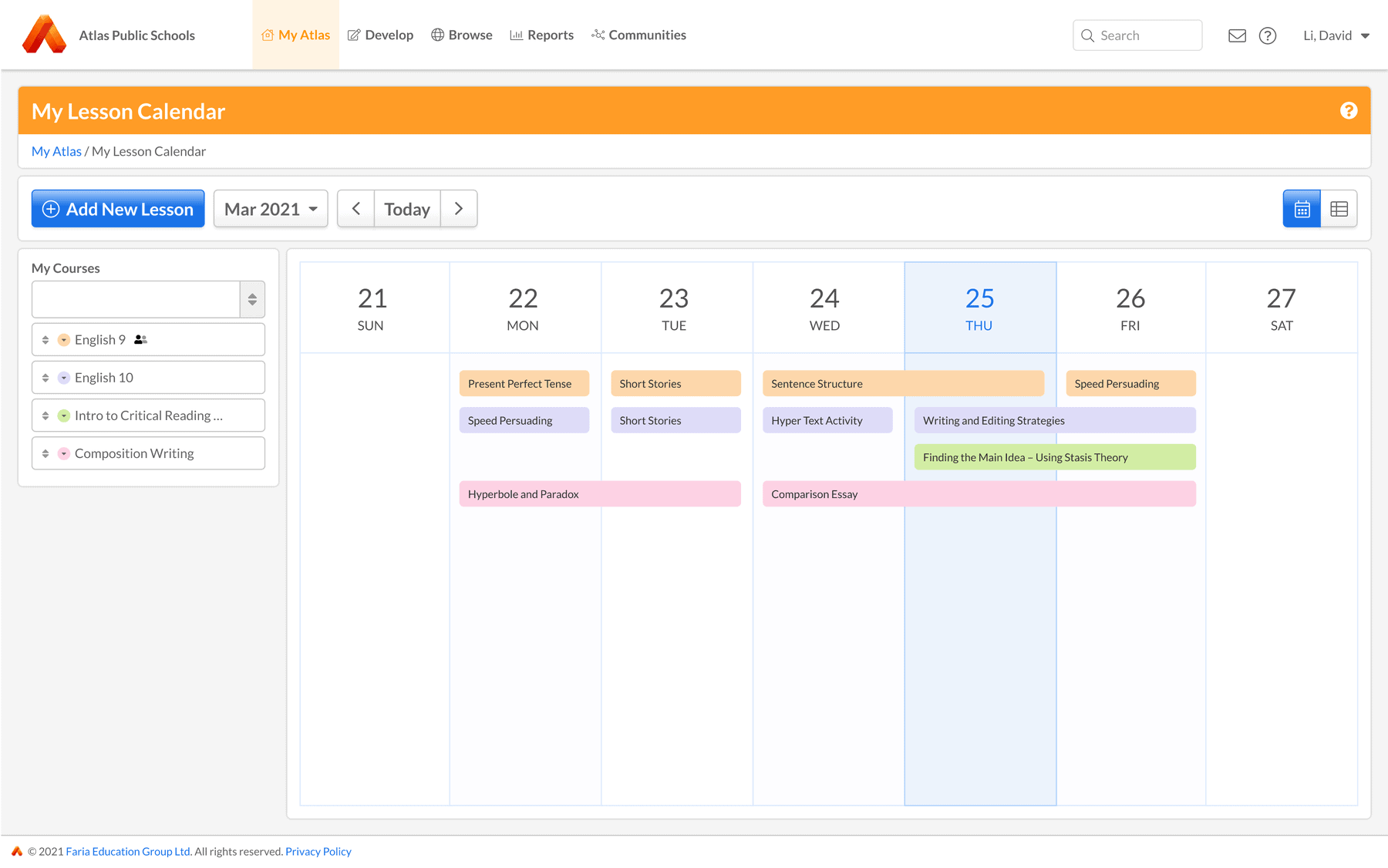
Task: Click the search magnifier icon
Action: 1087,35
